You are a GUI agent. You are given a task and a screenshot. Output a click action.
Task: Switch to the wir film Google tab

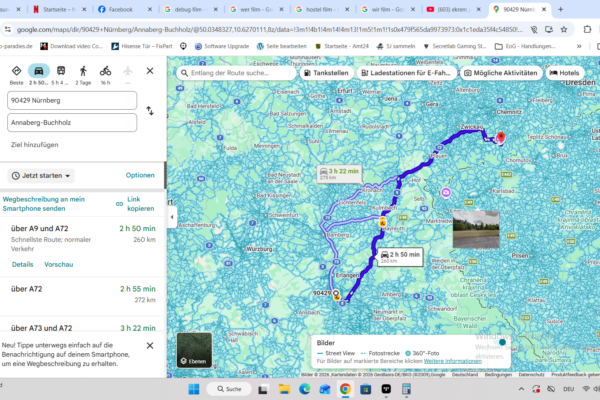pyautogui.click(x=388, y=10)
